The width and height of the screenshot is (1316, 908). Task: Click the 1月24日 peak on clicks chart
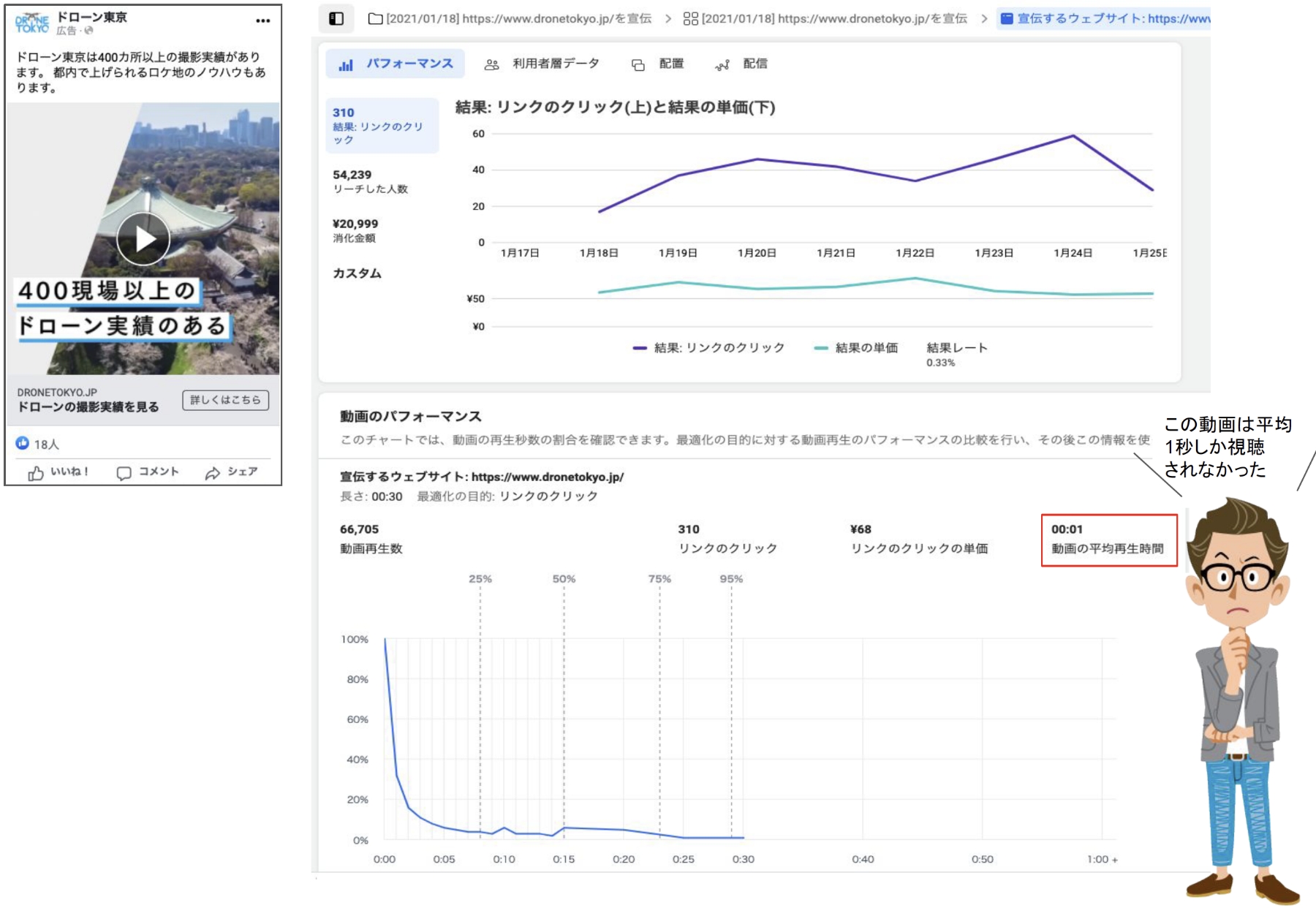(x=1073, y=136)
